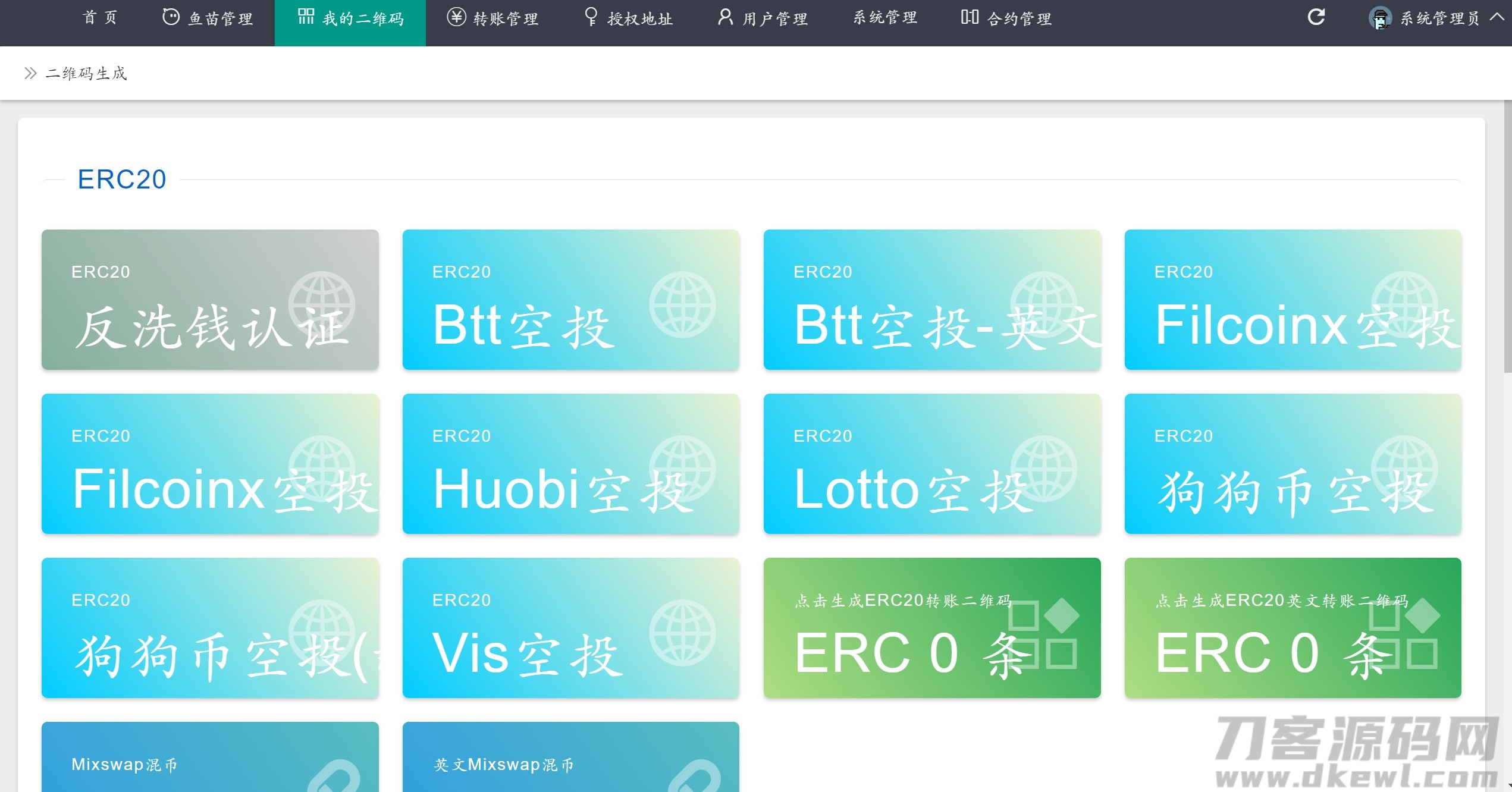The height and width of the screenshot is (792, 1512).
Task: Select the 鱼苗管理 fish icon in the navbar
Action: [171, 17]
